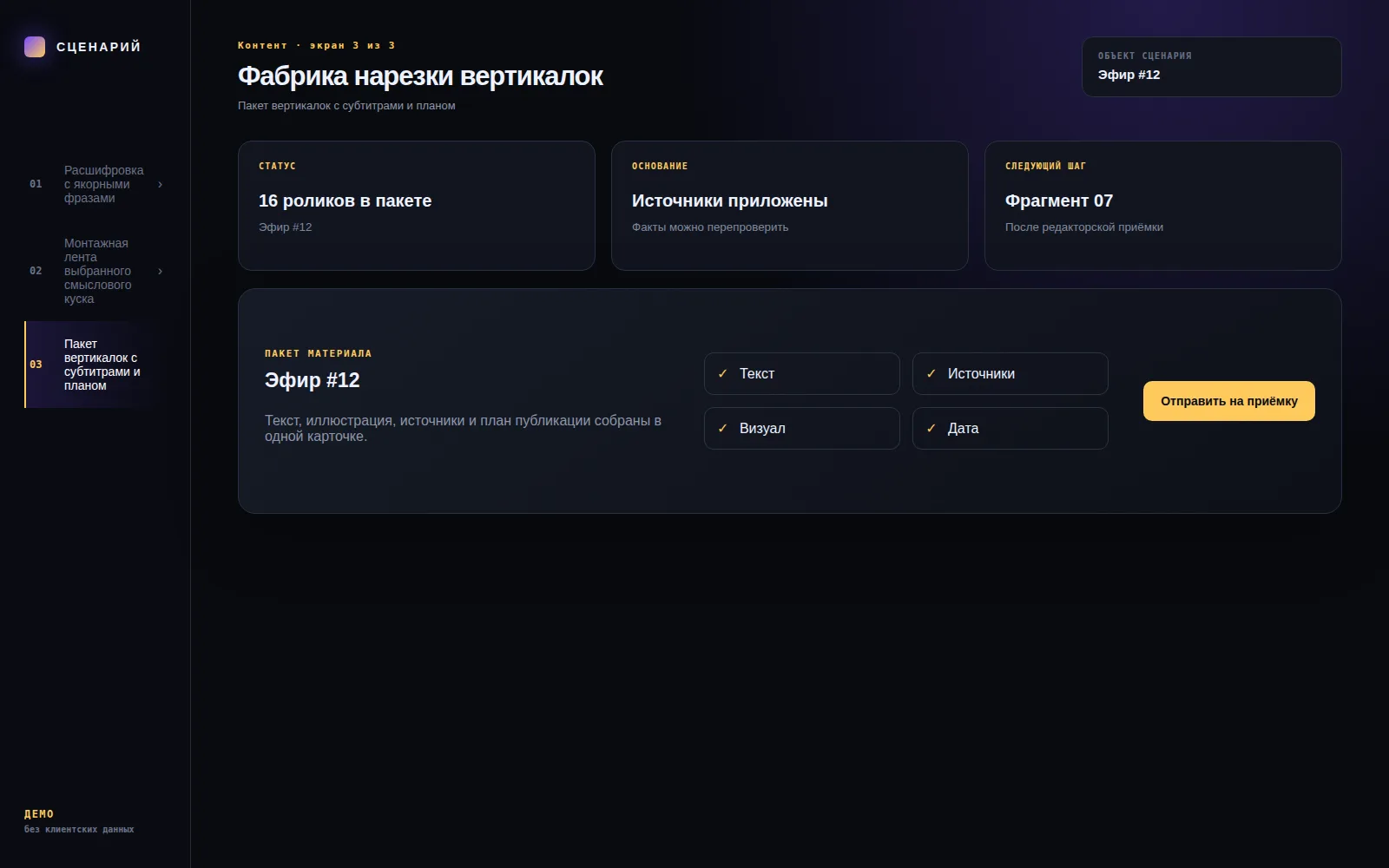The image size is (1389, 868).
Task: Click the Отправить на приёмку button
Action: (x=1229, y=401)
